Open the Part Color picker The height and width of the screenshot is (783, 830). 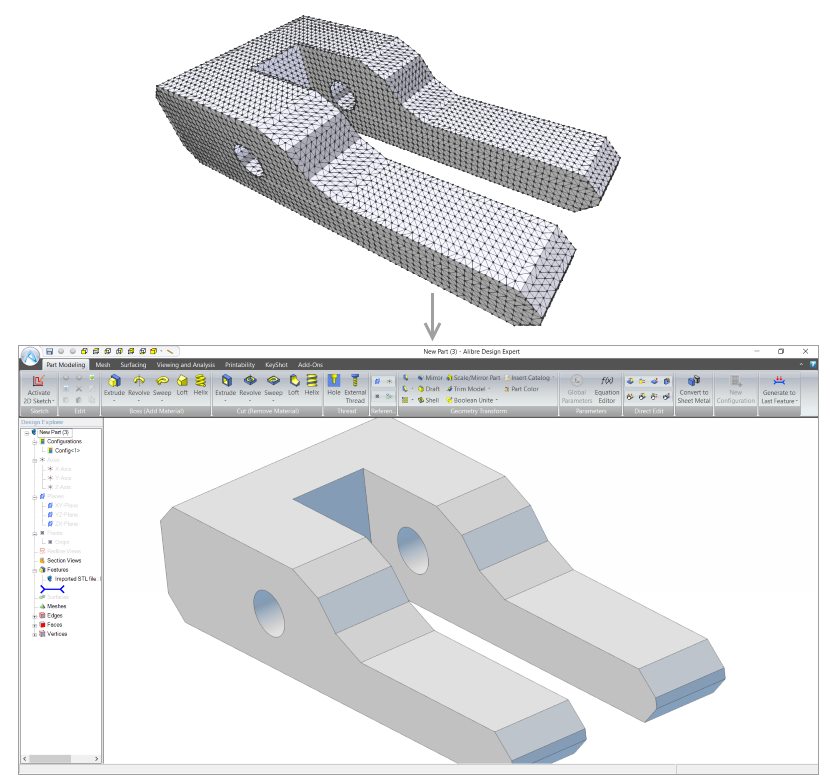click(x=520, y=389)
